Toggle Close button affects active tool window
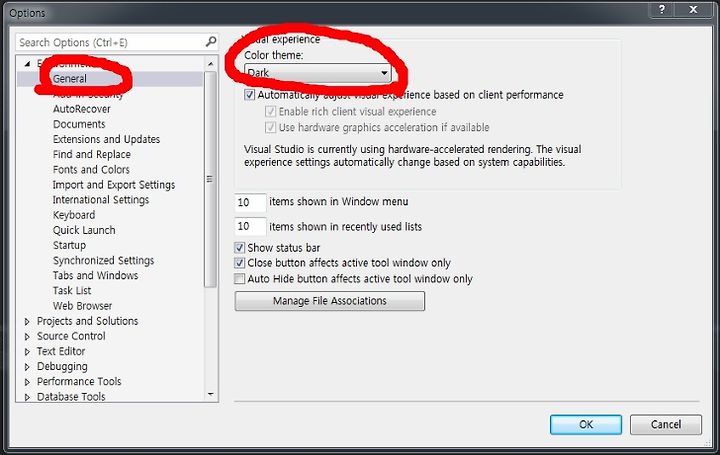 [239, 263]
